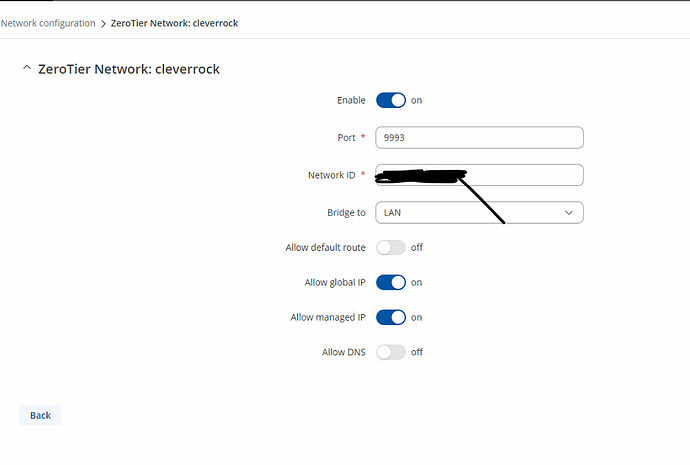The image size is (690, 465).
Task: Disable the Allow global IP switch
Action: click(x=391, y=282)
